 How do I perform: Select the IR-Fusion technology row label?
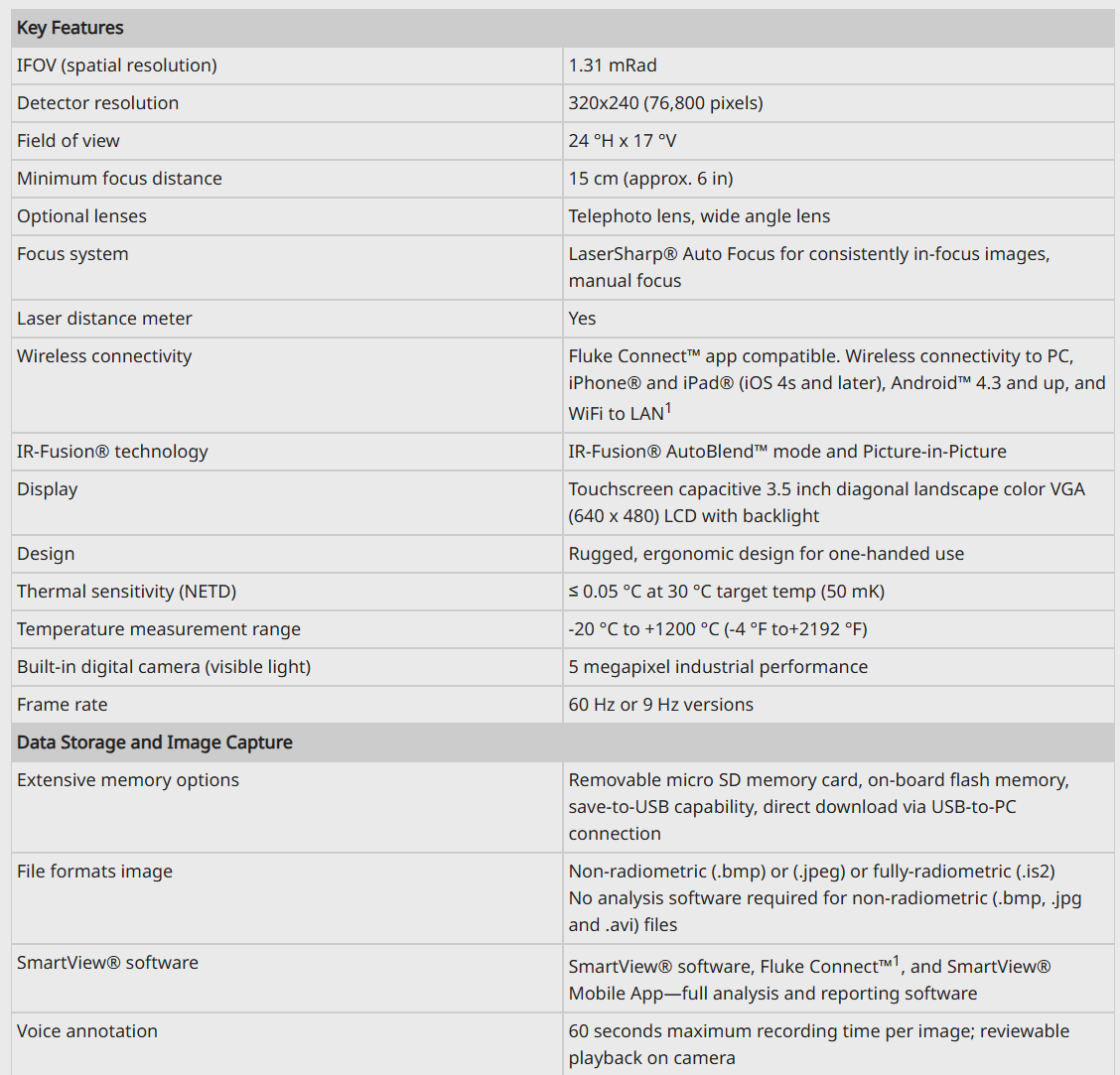[x=112, y=452]
